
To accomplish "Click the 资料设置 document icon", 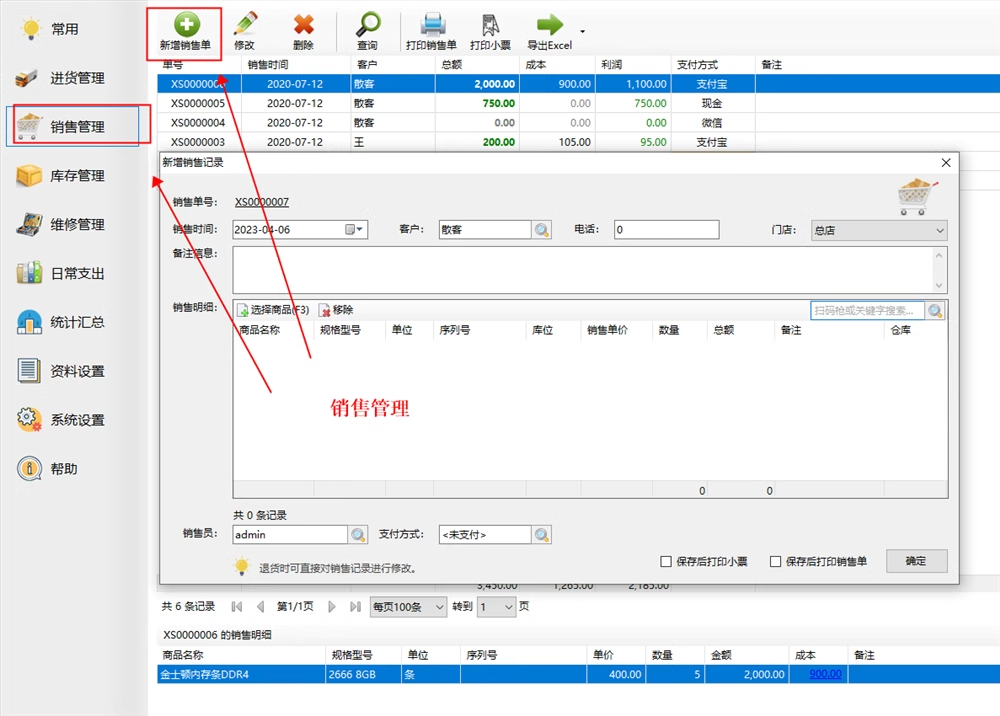I will pyautogui.click(x=29, y=370).
